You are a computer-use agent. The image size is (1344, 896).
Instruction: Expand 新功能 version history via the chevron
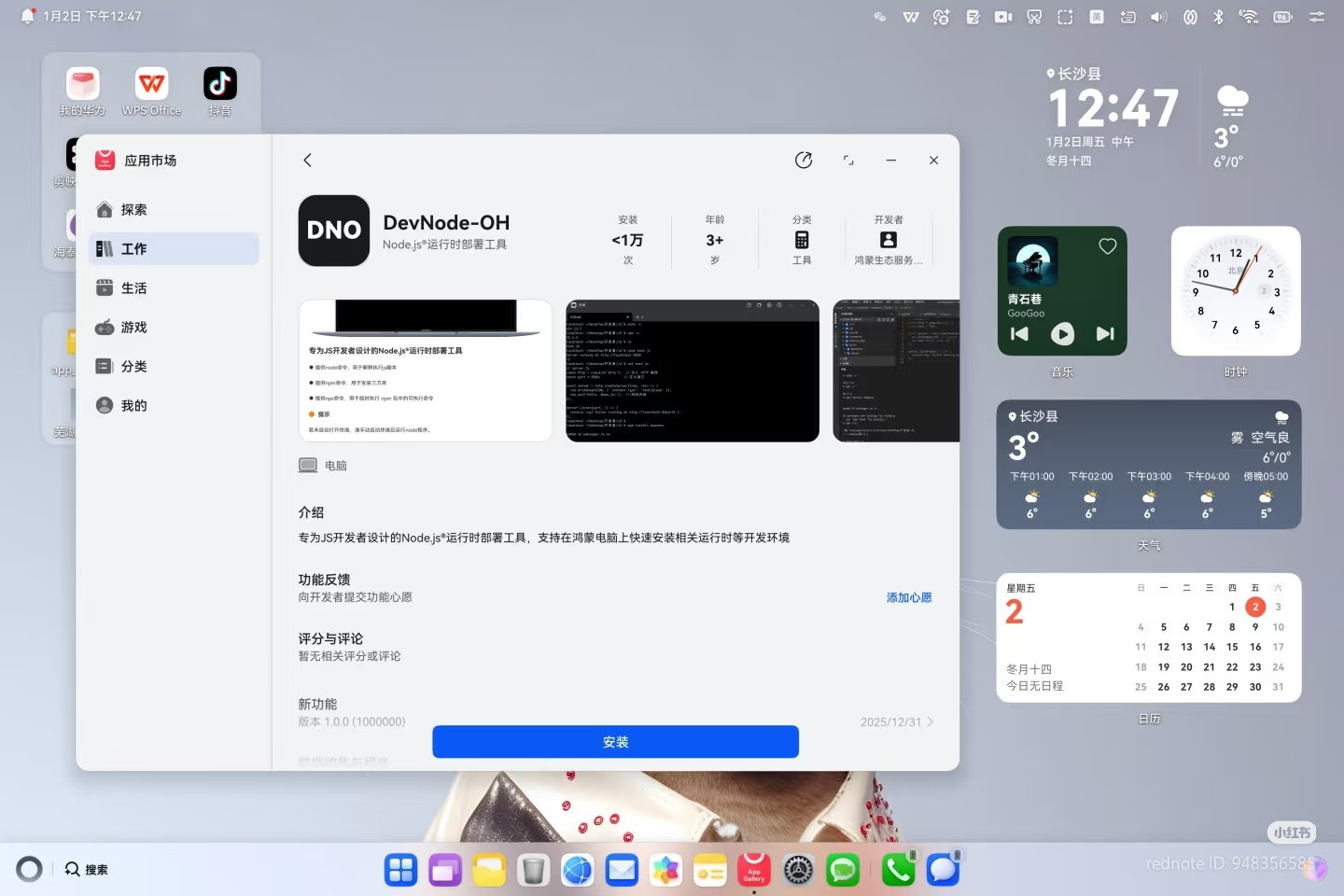coord(931,721)
